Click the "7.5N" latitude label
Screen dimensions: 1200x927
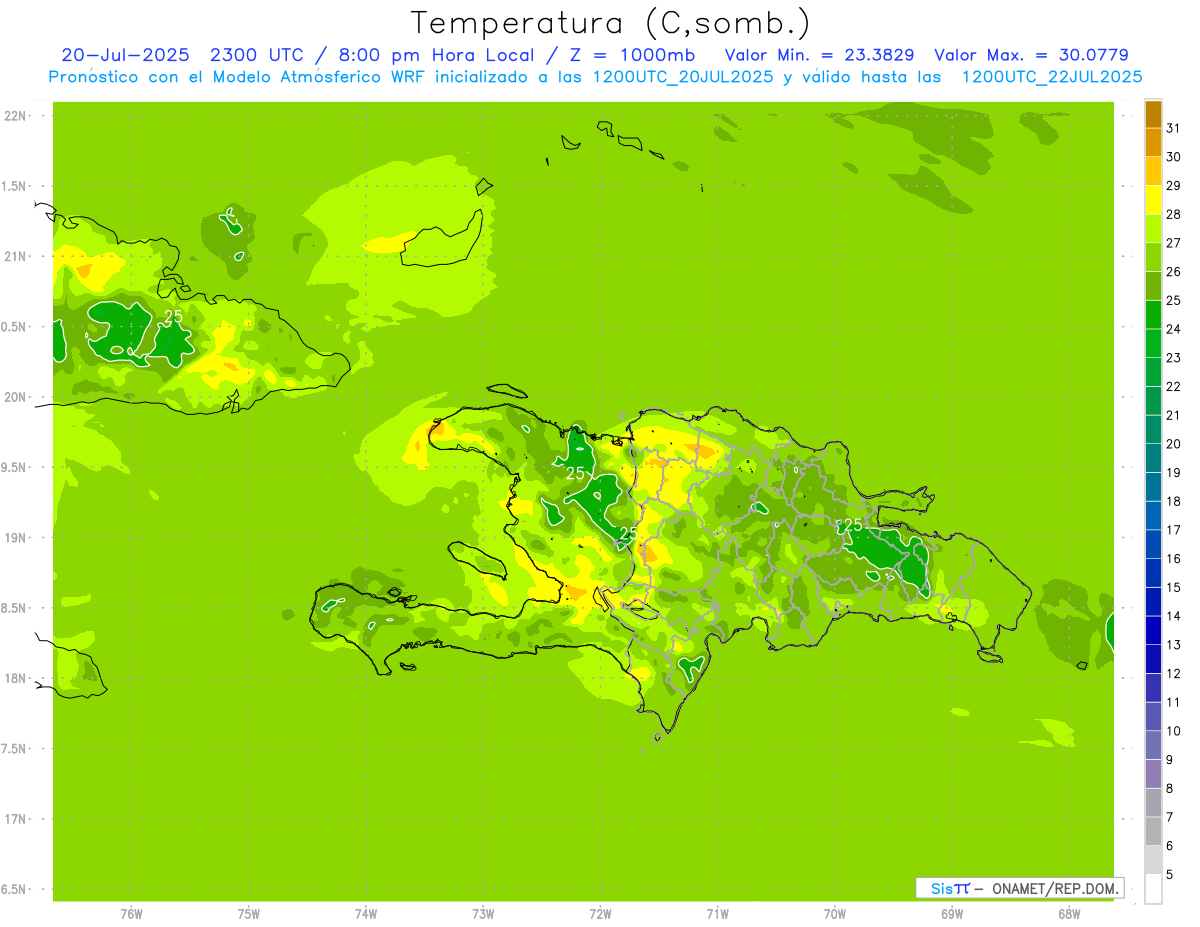pyautogui.click(x=15, y=749)
